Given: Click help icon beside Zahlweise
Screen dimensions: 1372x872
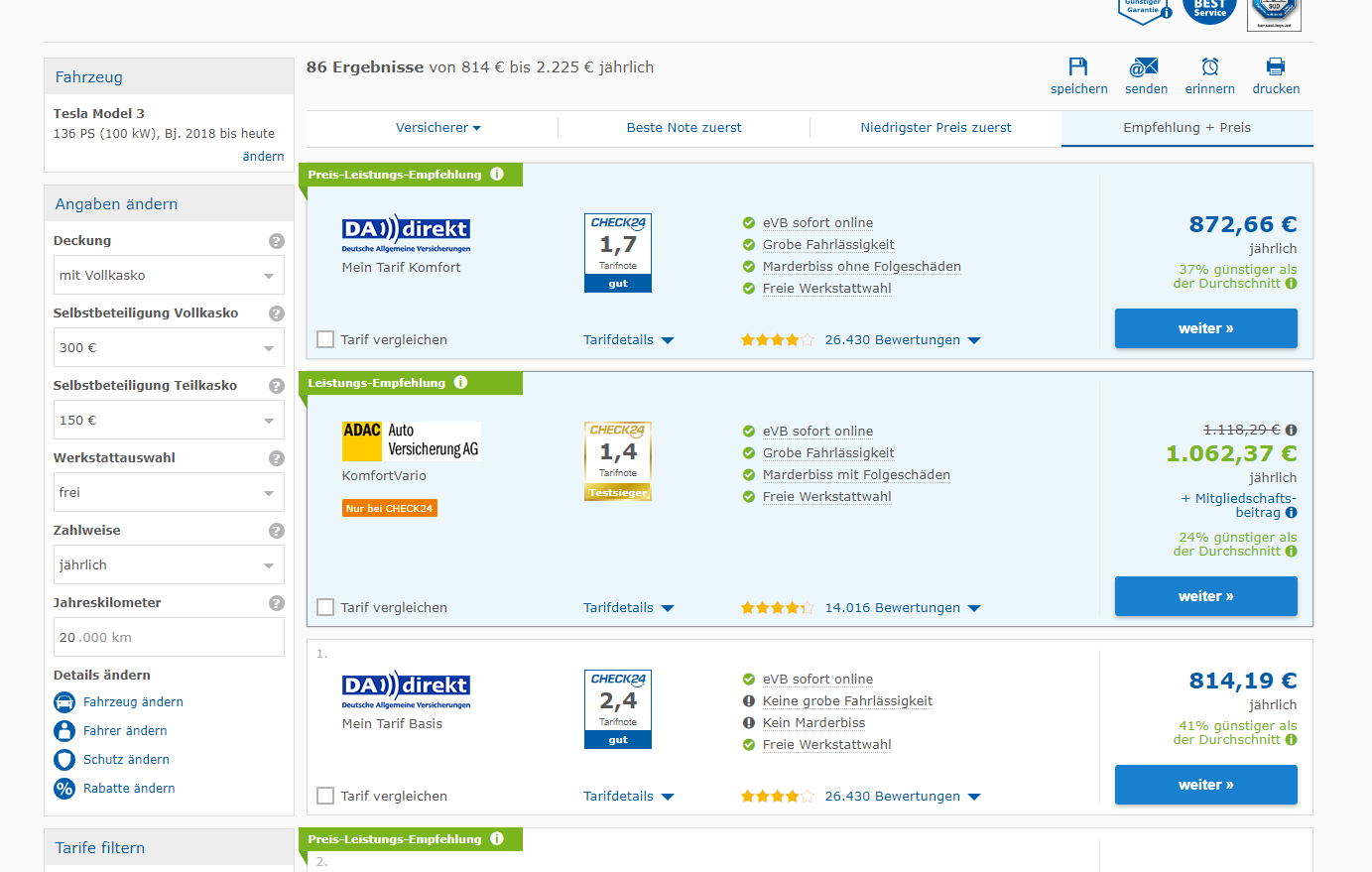Looking at the screenshot, I should tap(277, 531).
